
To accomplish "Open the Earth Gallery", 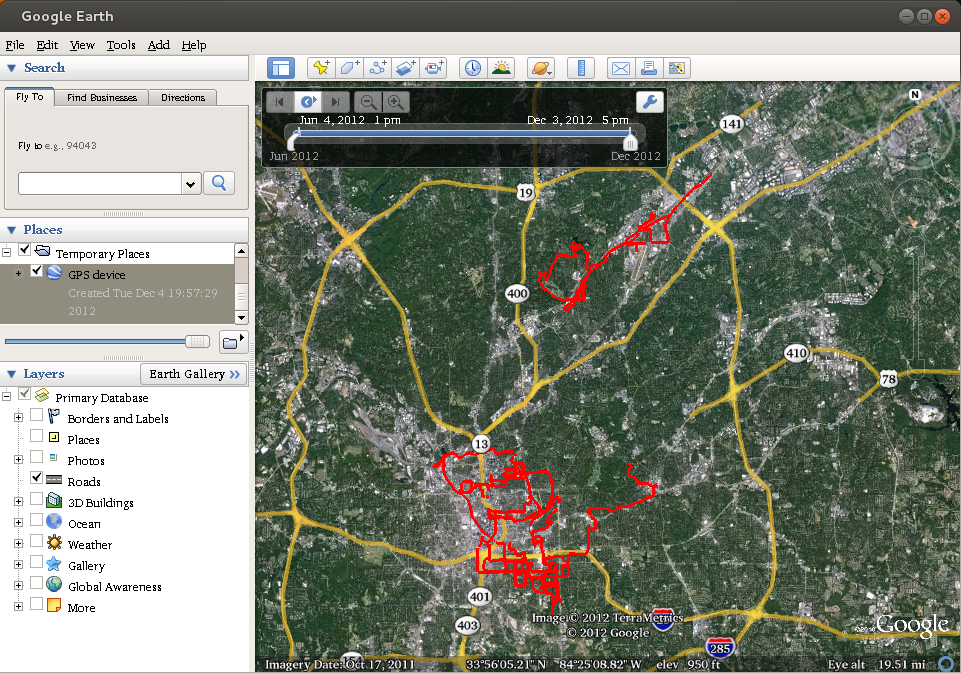I will point(193,373).
